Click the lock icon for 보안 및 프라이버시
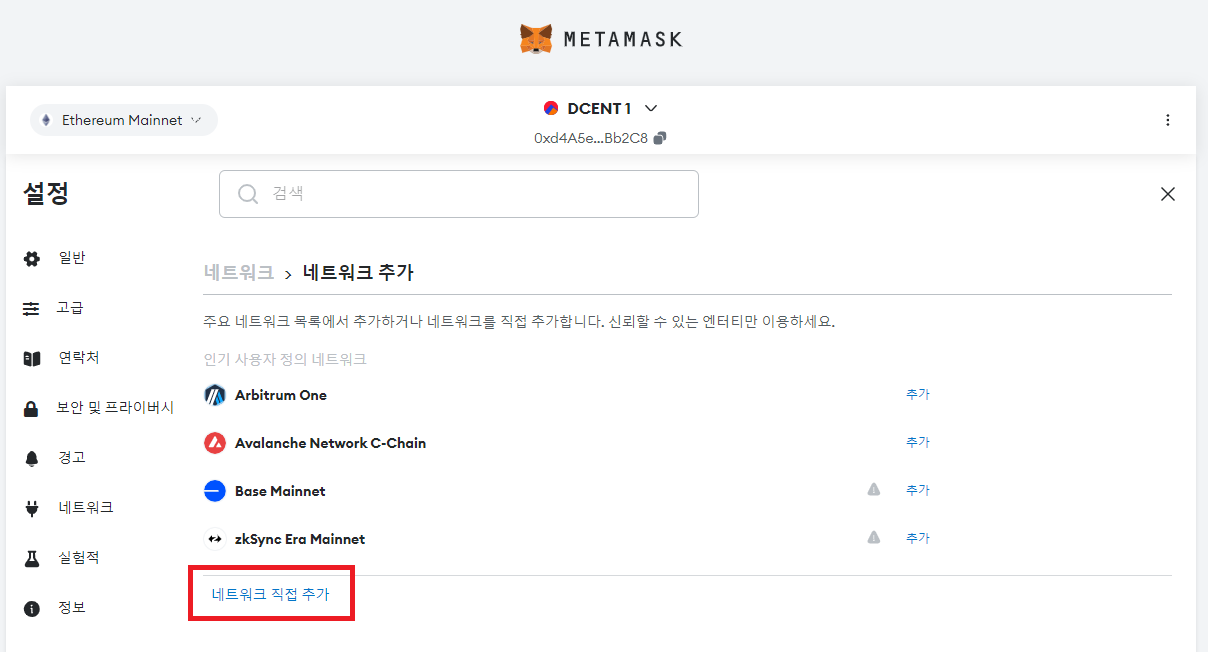The height and width of the screenshot is (652, 1208). [x=32, y=409]
